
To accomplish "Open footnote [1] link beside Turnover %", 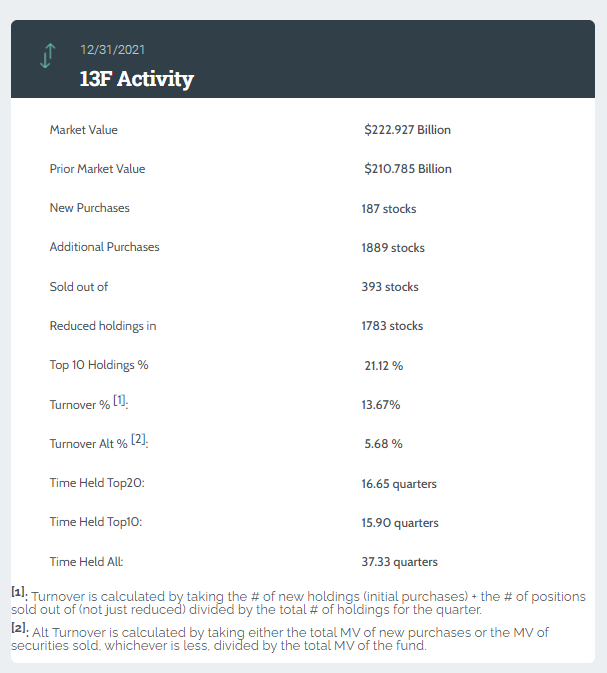I will click(119, 401).
